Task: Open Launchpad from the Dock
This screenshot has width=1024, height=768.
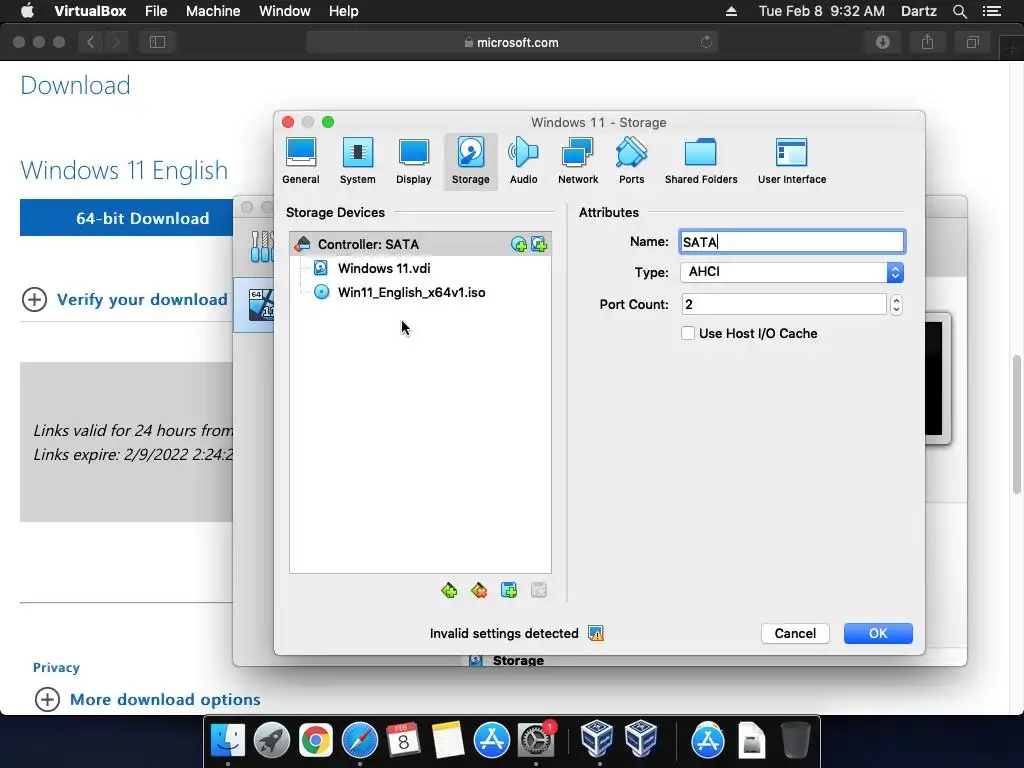Action: click(x=271, y=740)
